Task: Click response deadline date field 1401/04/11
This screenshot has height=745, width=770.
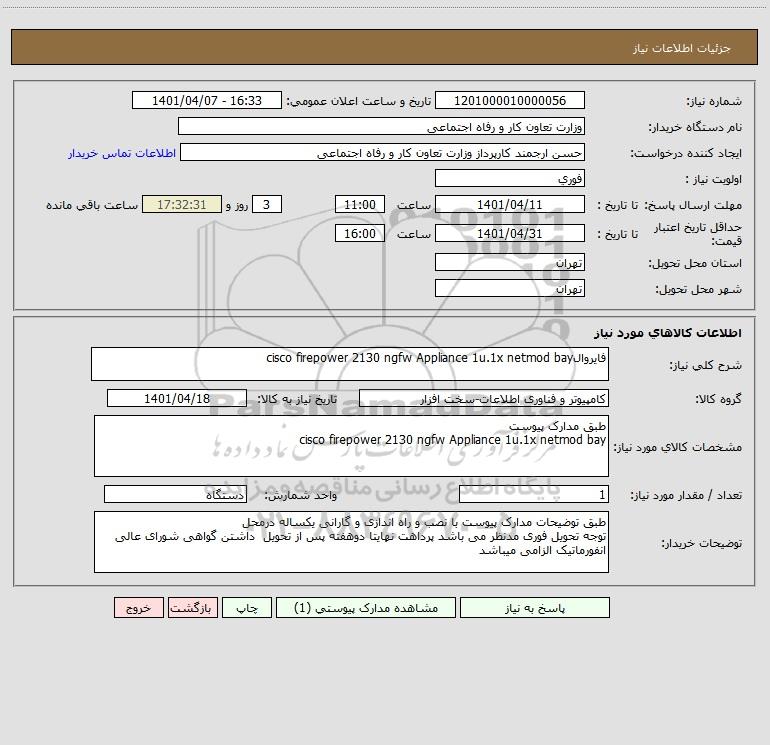Action: point(510,204)
